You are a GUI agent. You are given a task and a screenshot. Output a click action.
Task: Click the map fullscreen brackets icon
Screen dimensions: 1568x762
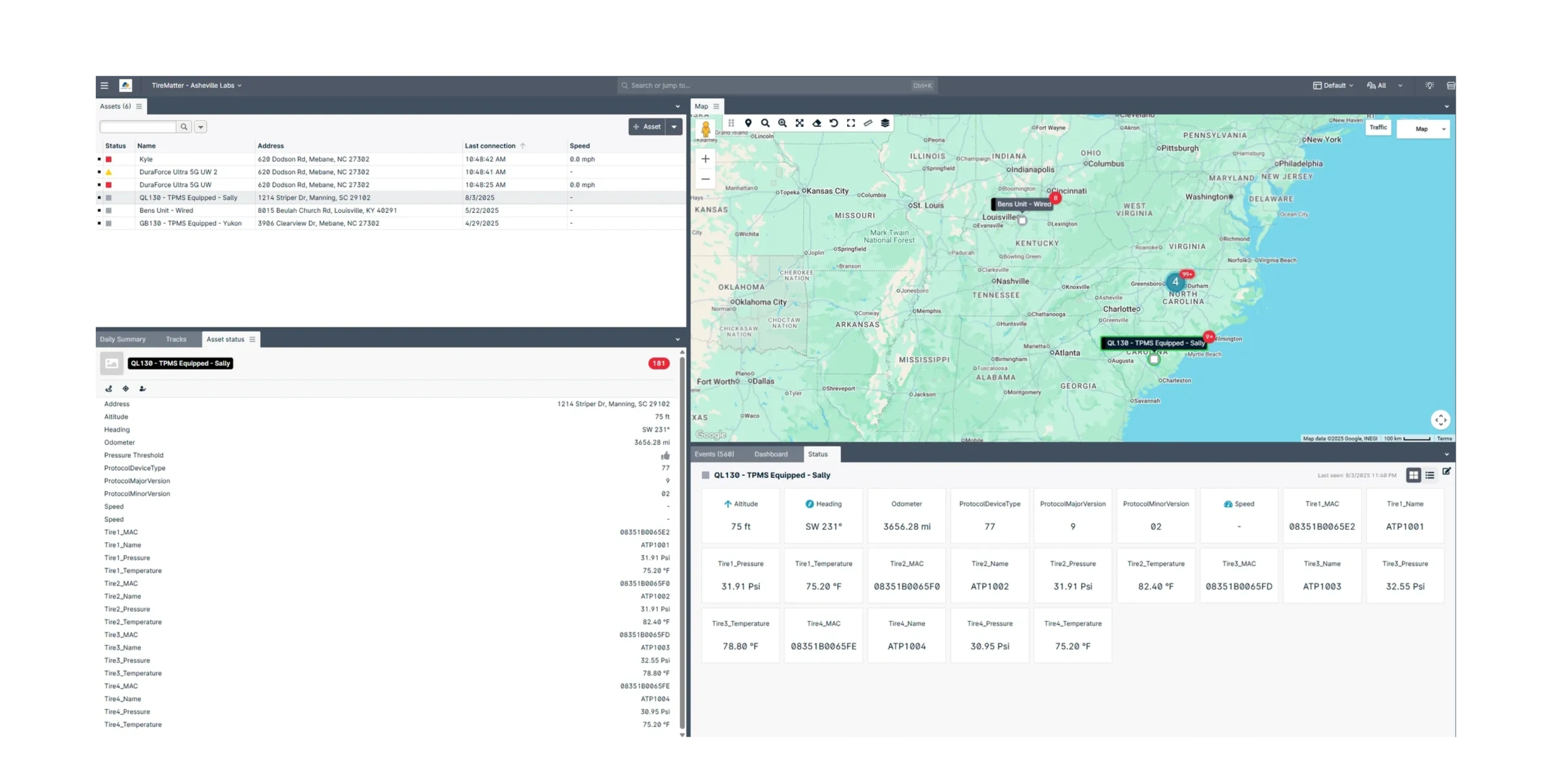point(851,124)
